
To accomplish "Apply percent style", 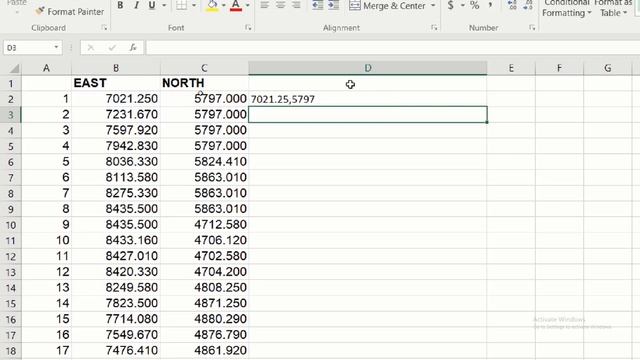I will [474, 5].
